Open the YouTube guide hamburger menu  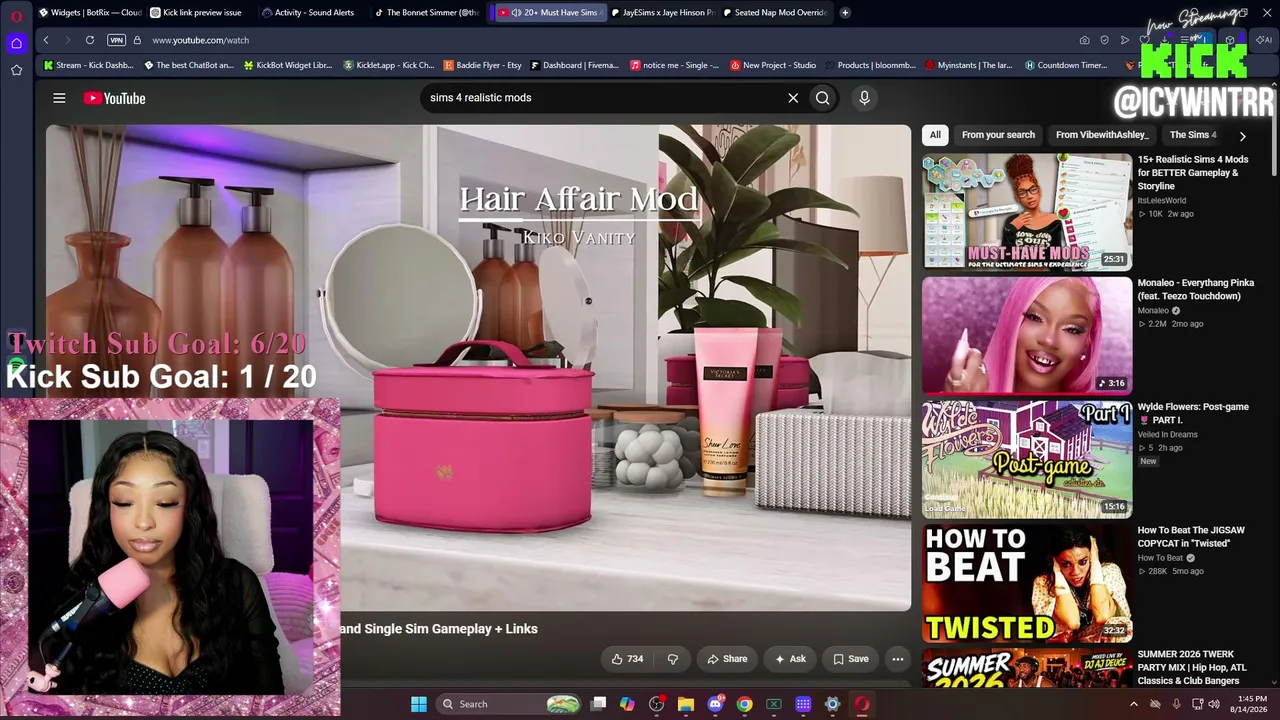(59, 98)
